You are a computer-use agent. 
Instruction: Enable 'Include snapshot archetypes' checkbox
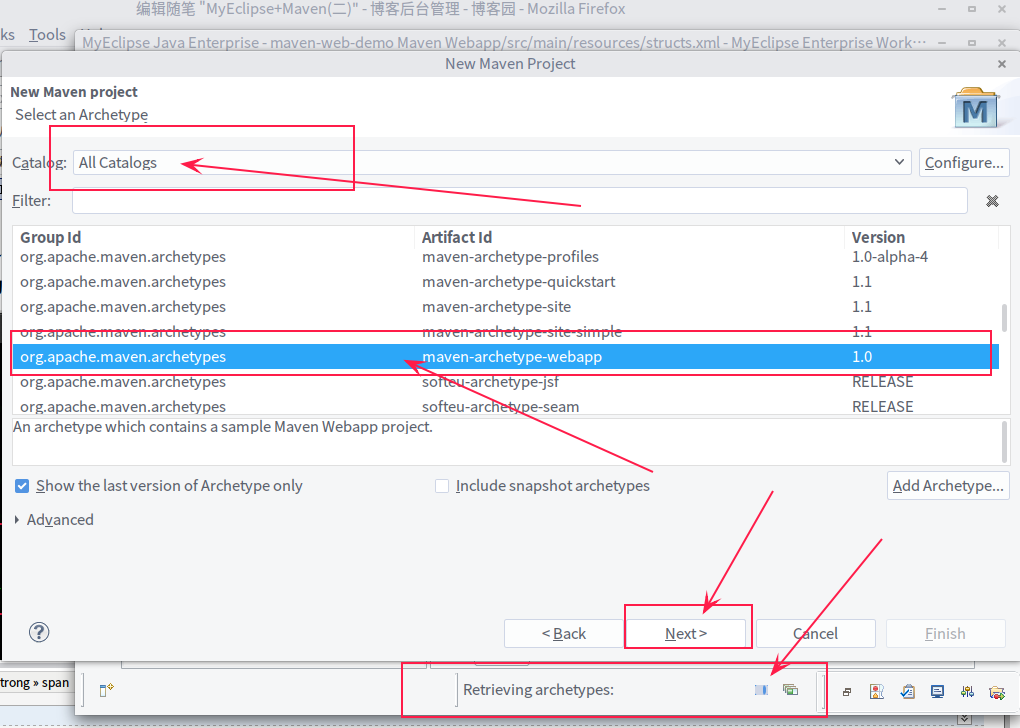coord(442,486)
